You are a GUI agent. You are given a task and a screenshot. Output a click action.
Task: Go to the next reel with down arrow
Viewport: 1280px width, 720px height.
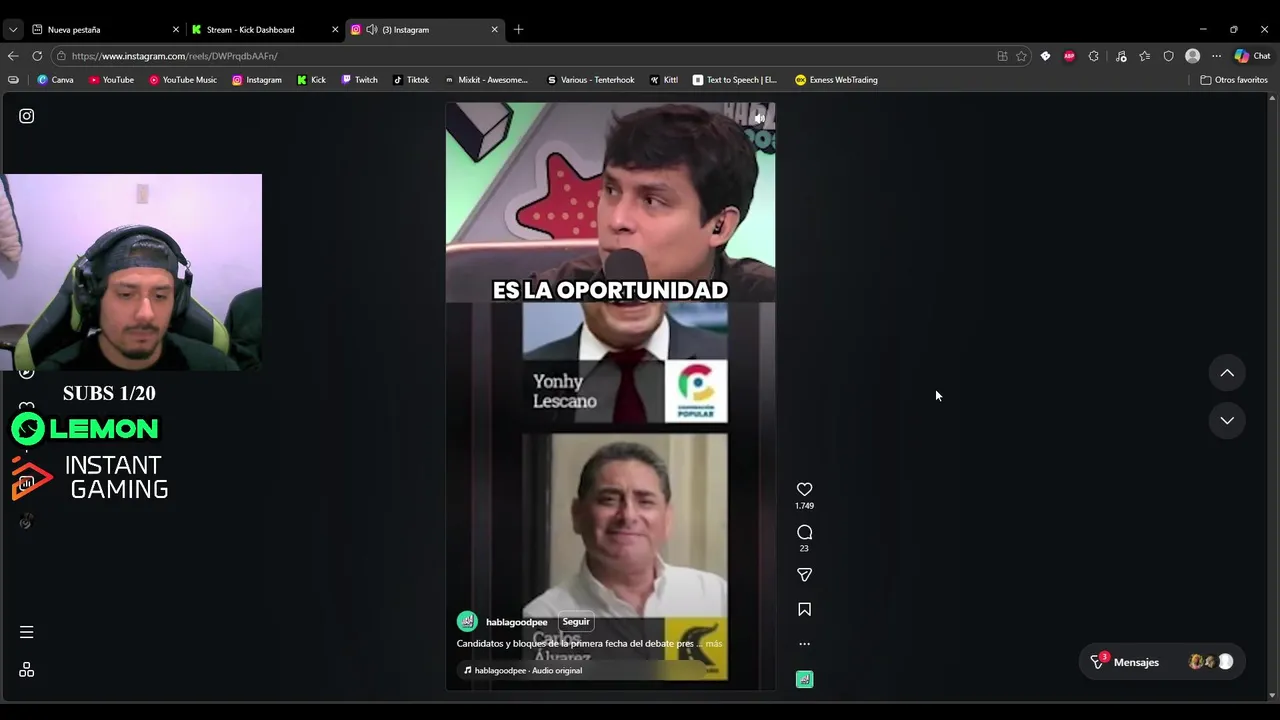pos(1227,420)
